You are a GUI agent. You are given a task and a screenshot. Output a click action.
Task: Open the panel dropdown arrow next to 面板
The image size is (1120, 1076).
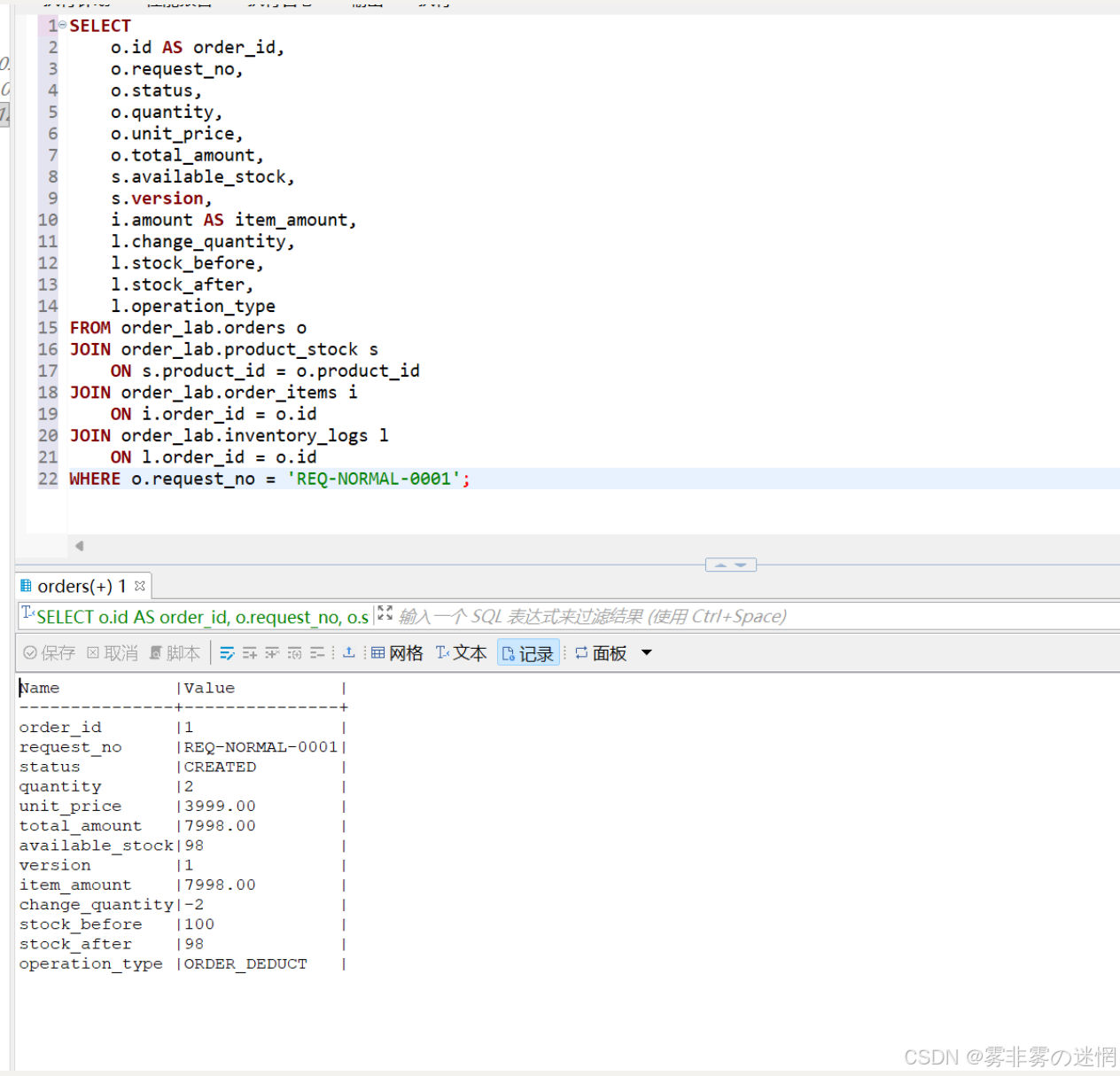coord(647,652)
